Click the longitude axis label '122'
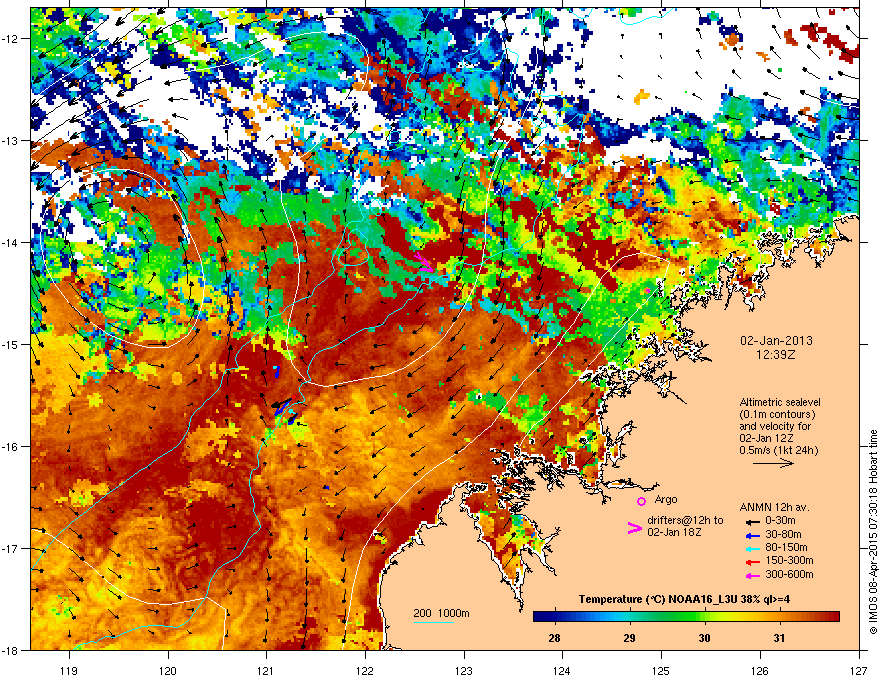The width and height of the screenshot is (880, 680). pos(365,670)
